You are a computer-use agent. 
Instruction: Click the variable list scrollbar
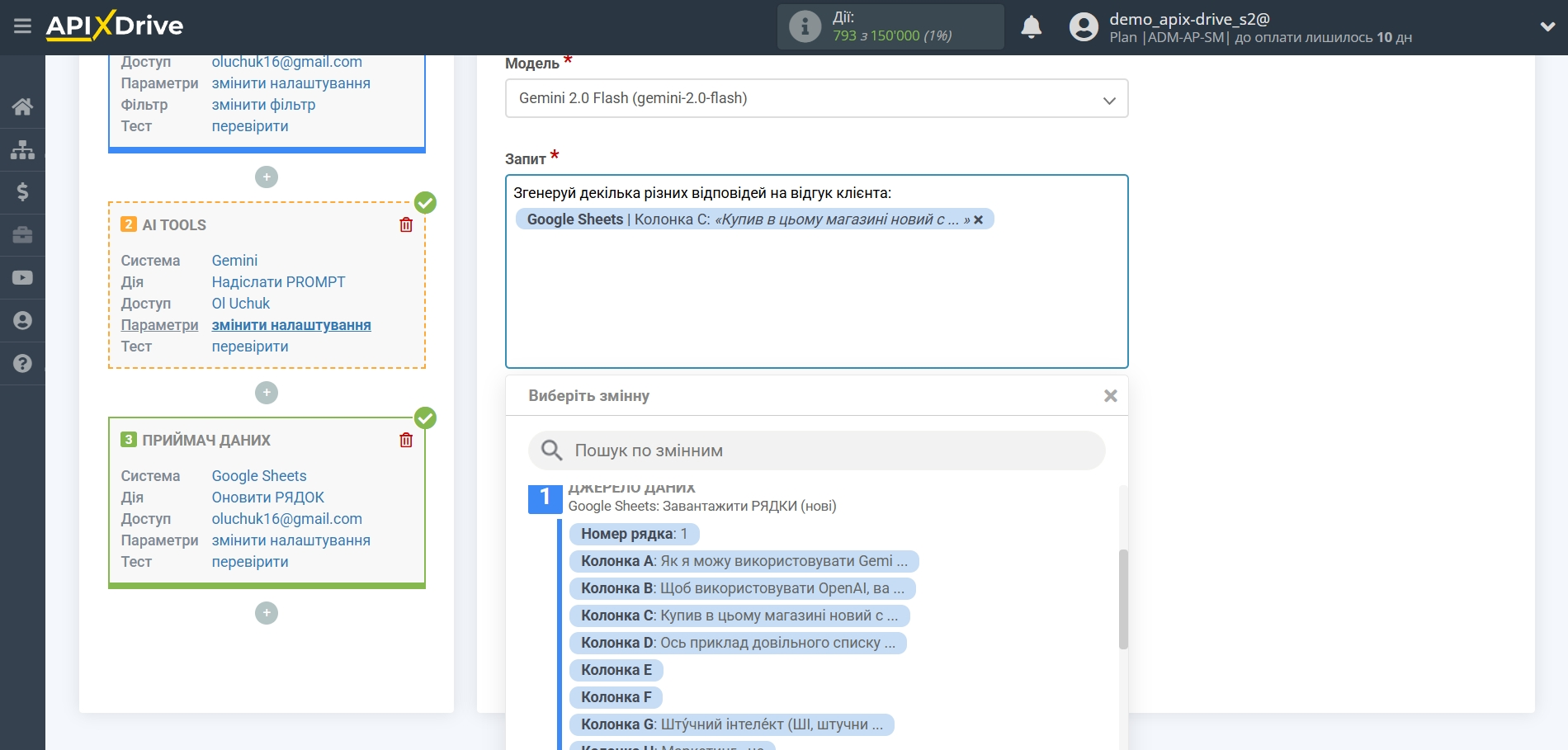pos(1122,599)
